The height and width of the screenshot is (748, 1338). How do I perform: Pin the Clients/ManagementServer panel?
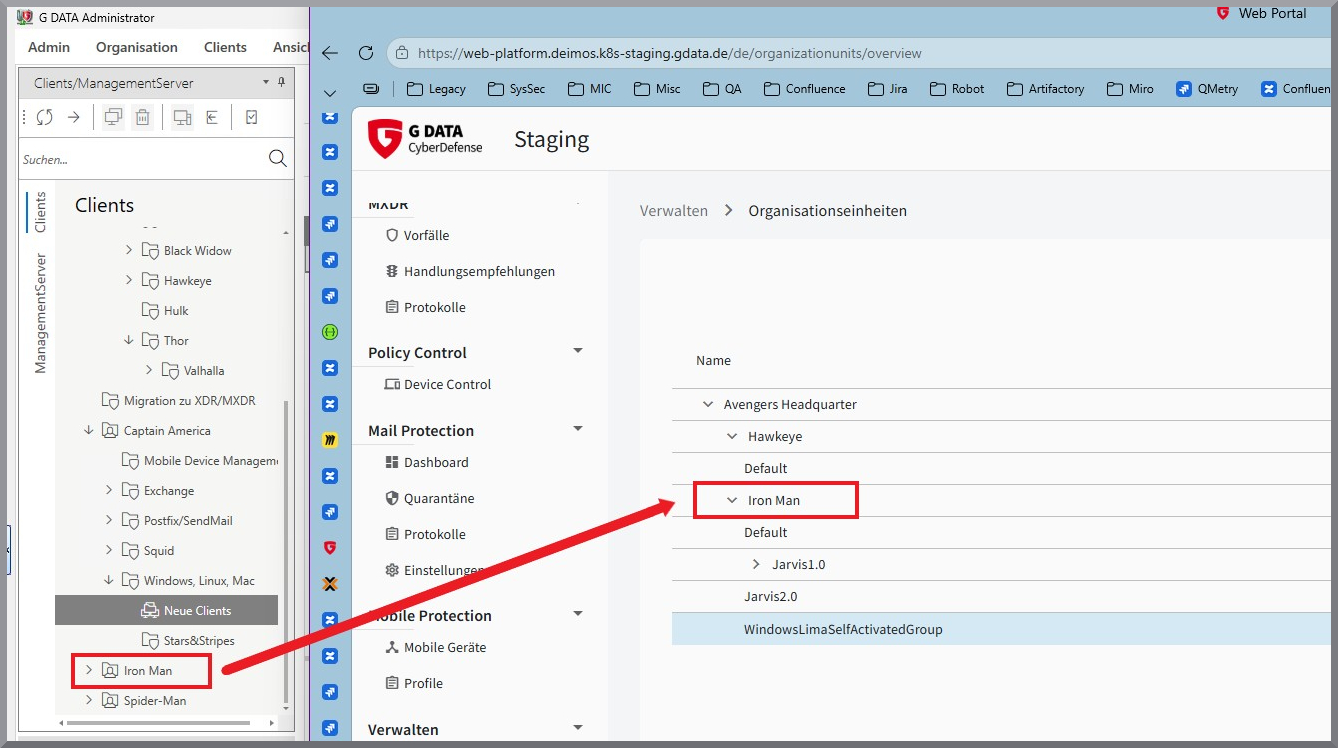point(281,82)
